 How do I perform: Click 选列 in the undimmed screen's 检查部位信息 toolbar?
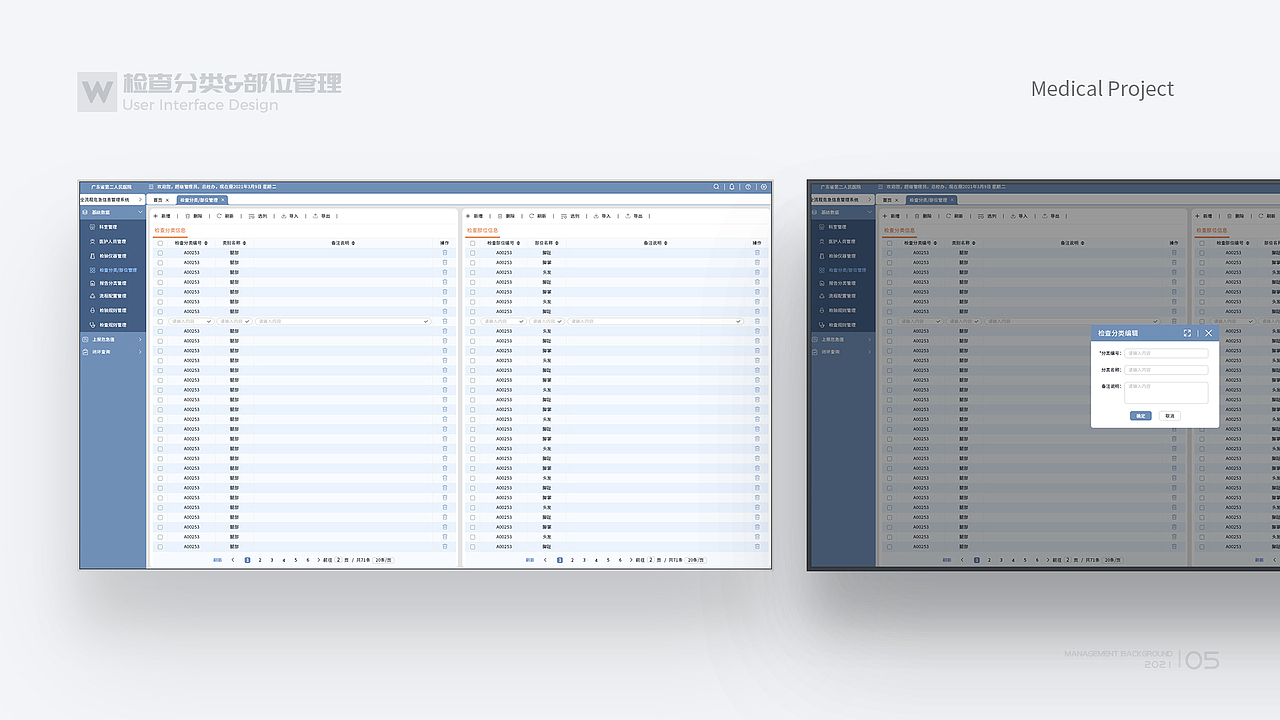[570, 216]
